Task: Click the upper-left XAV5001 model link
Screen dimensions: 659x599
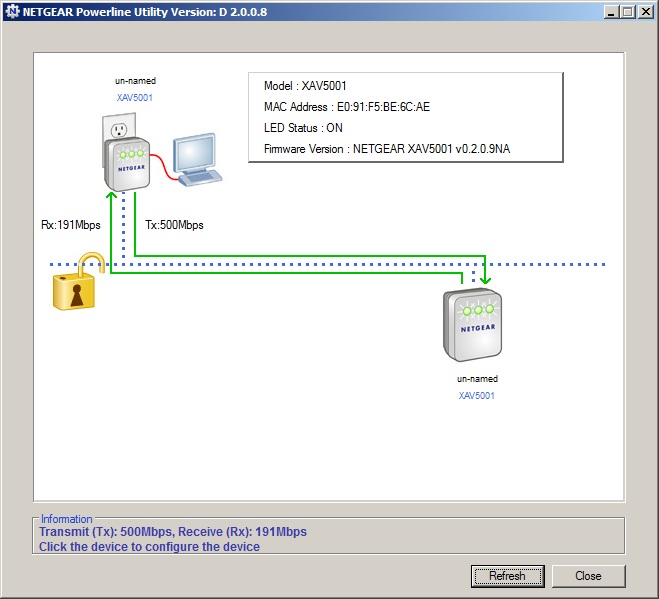Action: (135, 98)
